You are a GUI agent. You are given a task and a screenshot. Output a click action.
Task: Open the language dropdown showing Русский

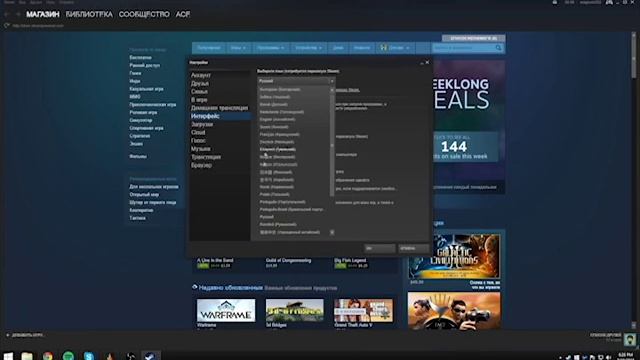pos(296,81)
